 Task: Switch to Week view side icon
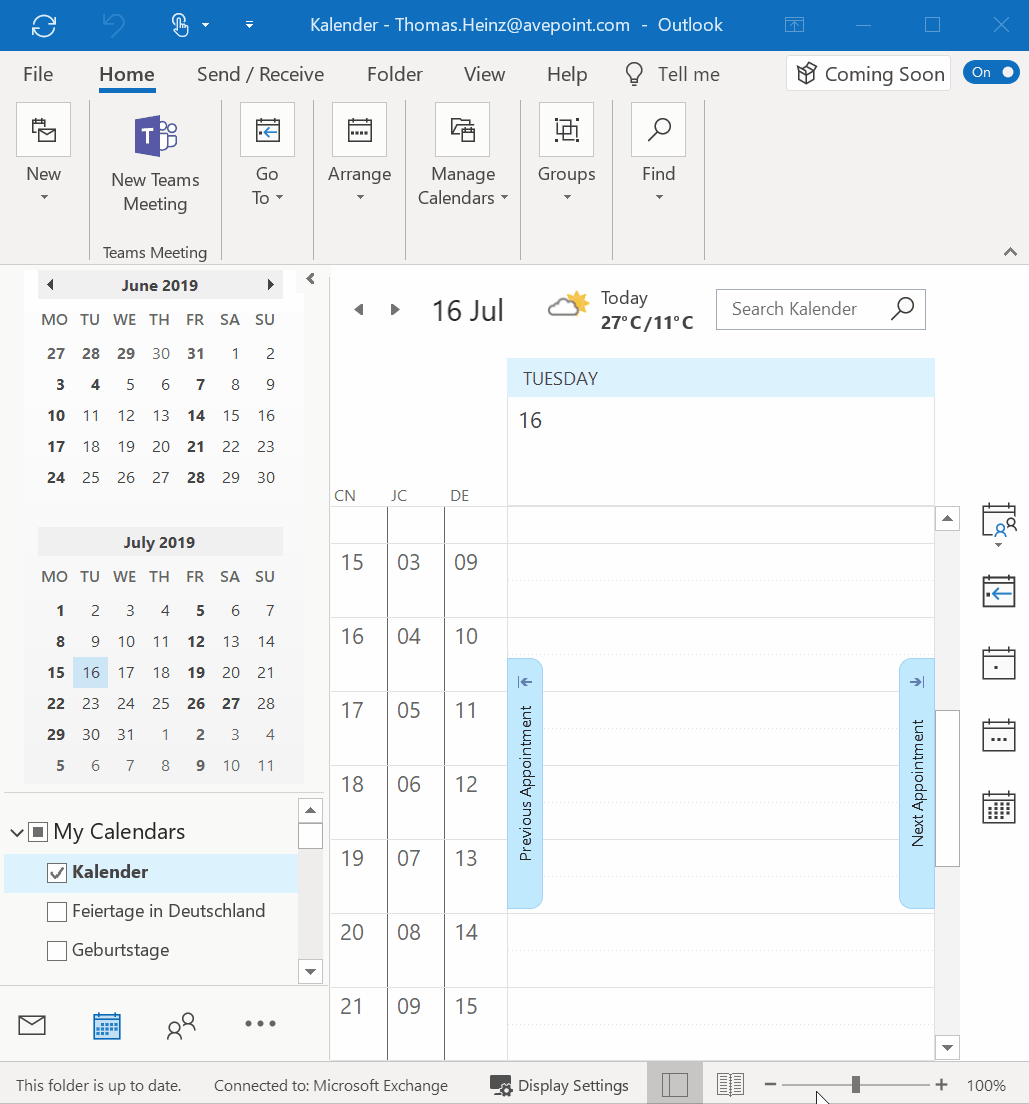pyautogui.click(x=999, y=736)
